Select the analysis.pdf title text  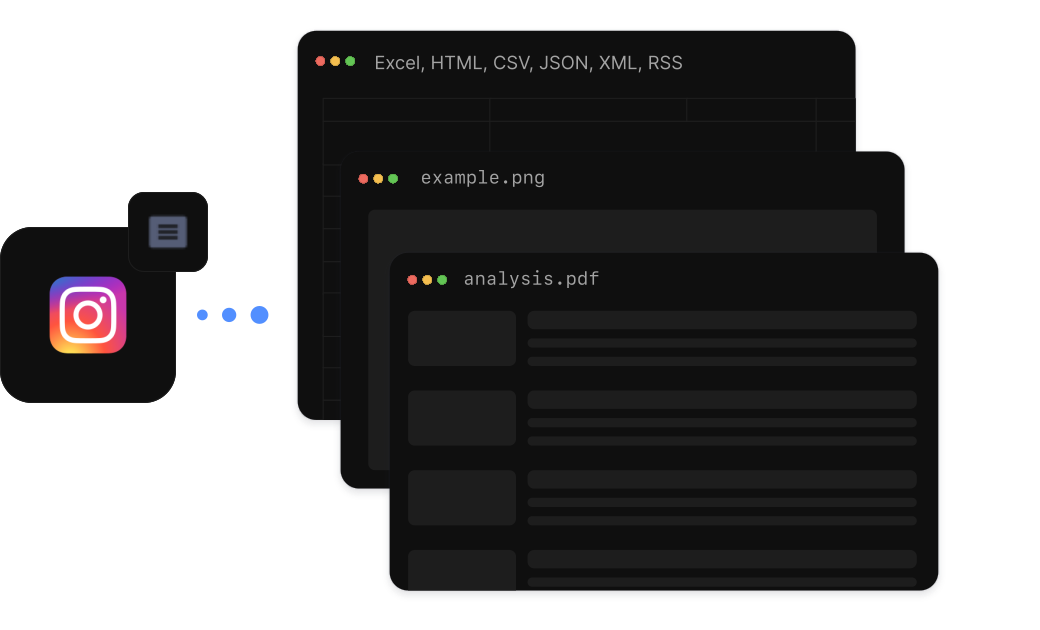(x=531, y=279)
